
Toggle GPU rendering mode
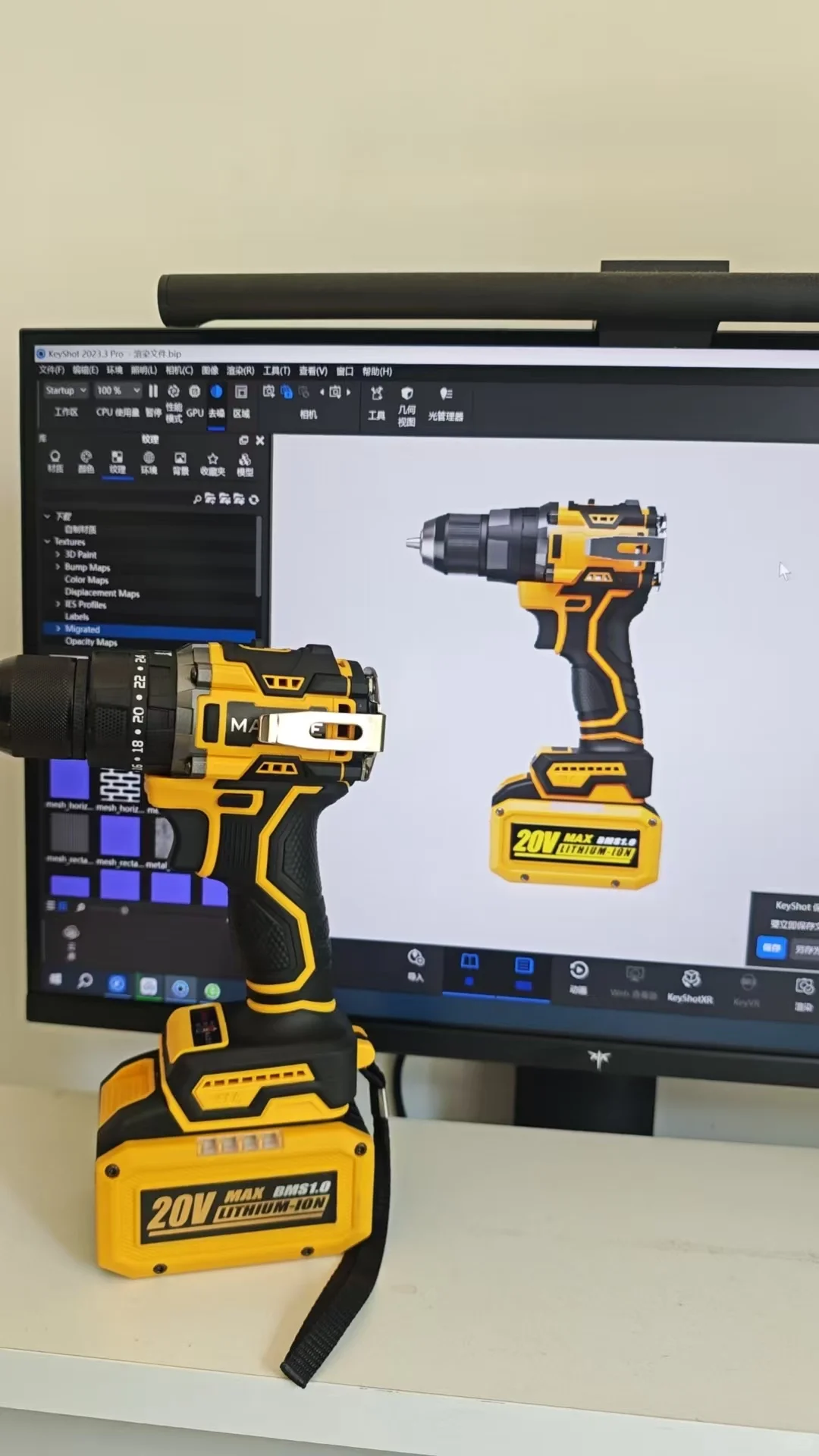[x=195, y=400]
